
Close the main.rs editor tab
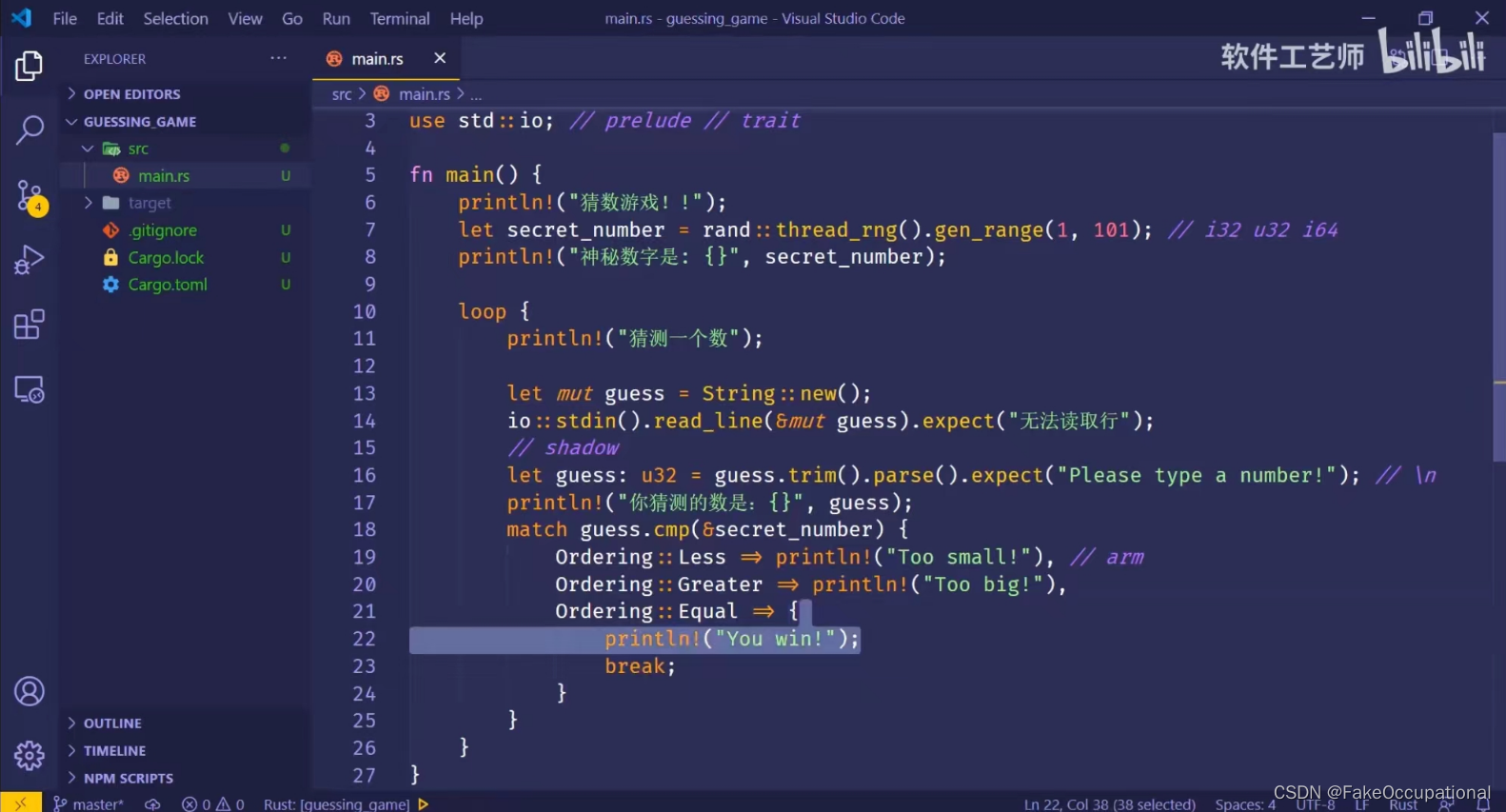pos(440,58)
